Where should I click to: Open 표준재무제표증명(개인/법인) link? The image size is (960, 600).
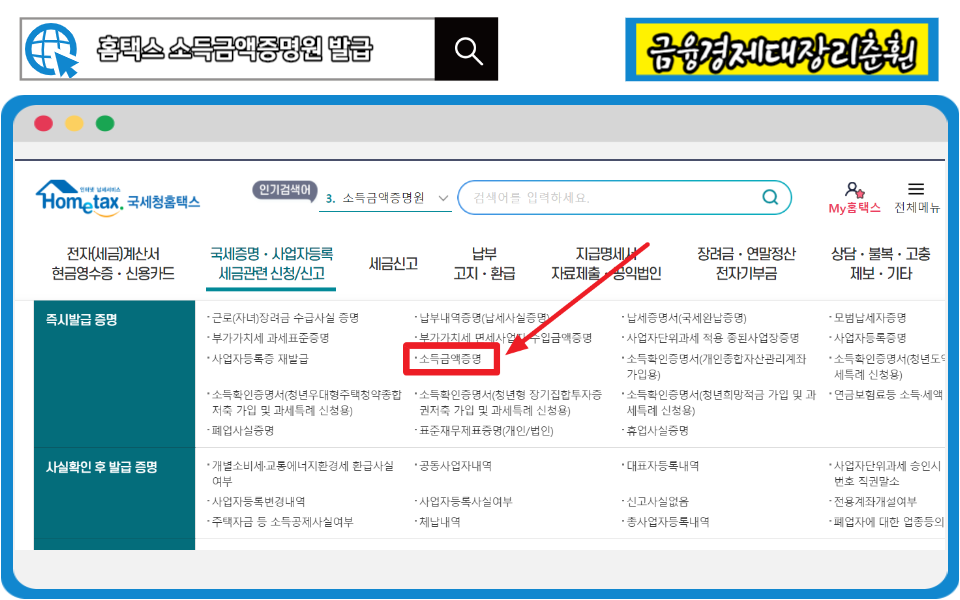click(486, 431)
